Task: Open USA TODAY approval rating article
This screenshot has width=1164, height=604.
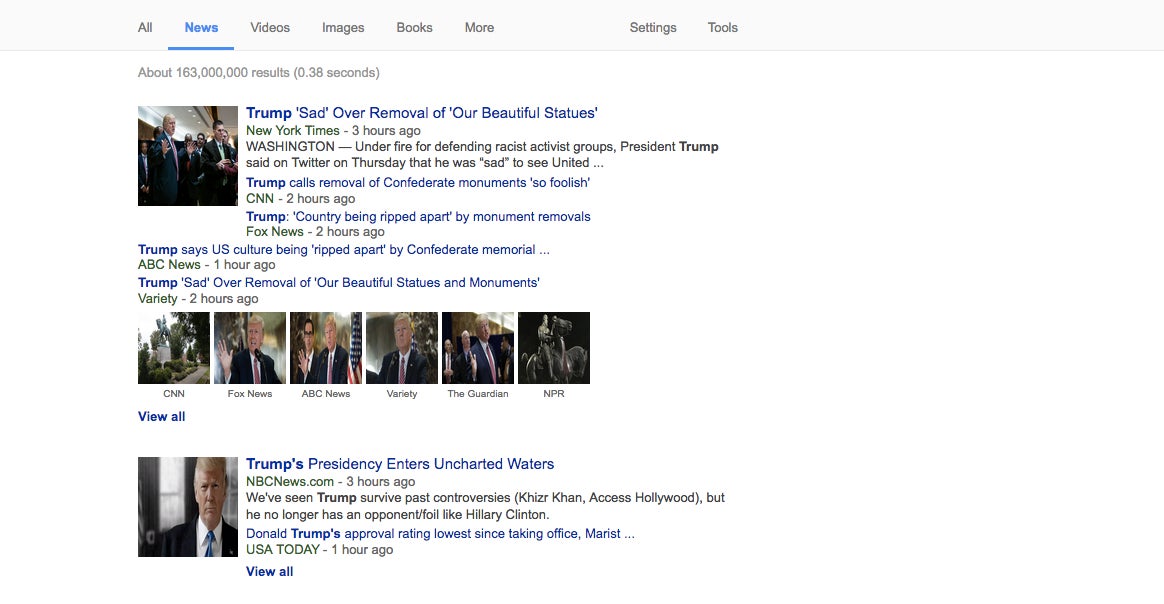Action: click(x=440, y=534)
